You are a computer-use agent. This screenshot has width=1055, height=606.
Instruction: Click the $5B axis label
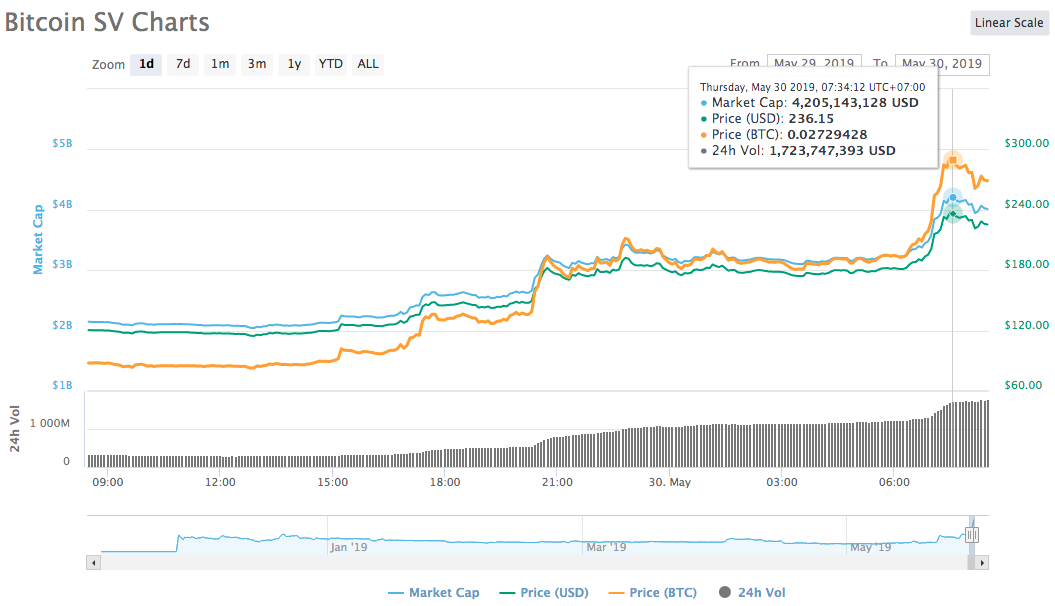[x=62, y=143]
